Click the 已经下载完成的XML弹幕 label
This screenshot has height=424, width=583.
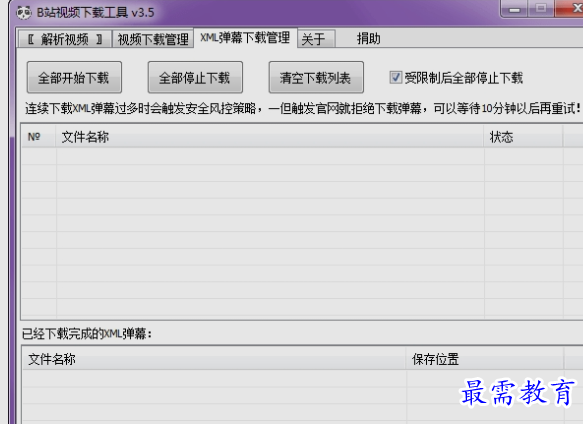tap(87, 334)
